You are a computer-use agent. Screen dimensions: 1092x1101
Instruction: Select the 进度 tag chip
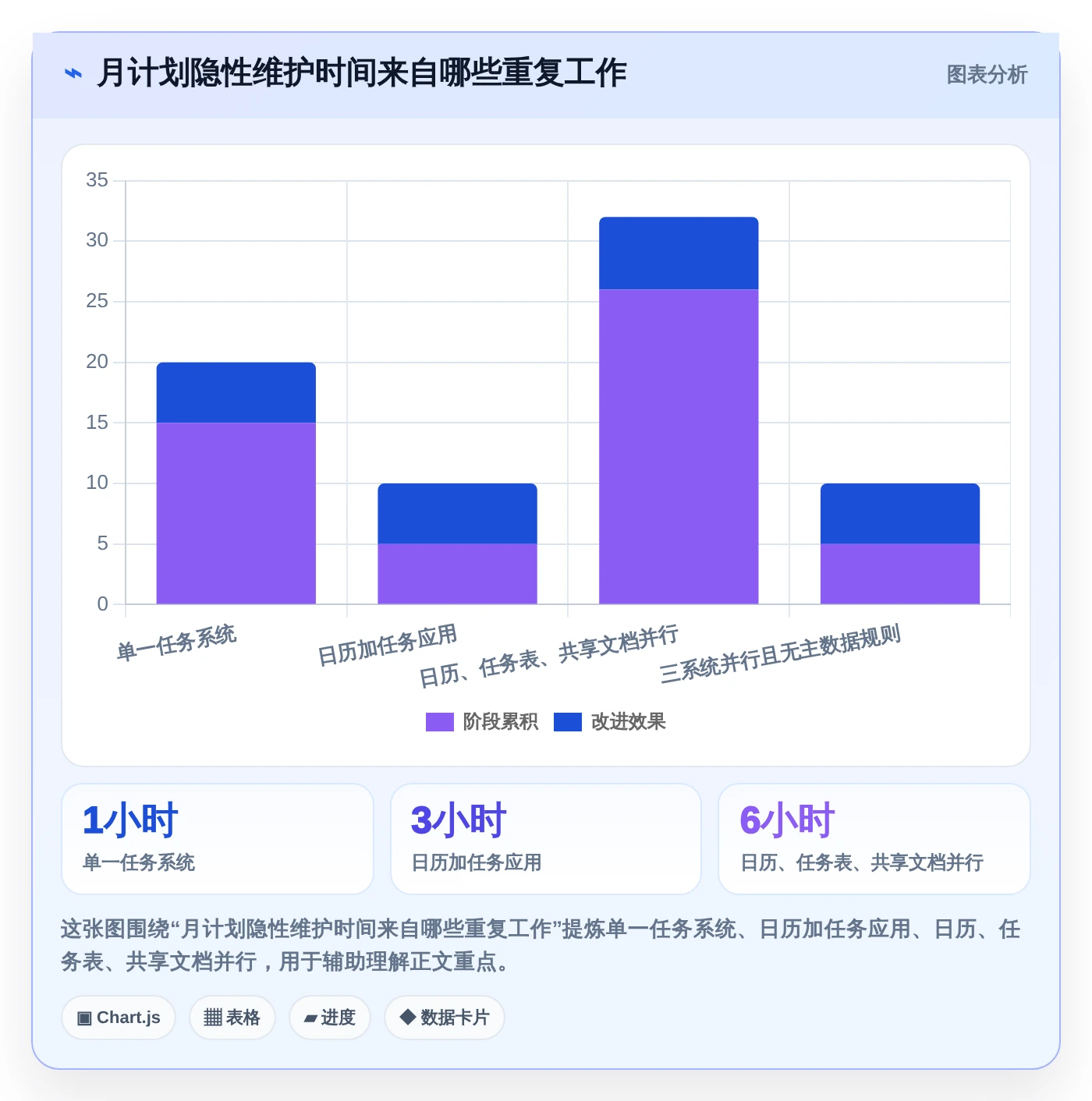coord(330,1018)
